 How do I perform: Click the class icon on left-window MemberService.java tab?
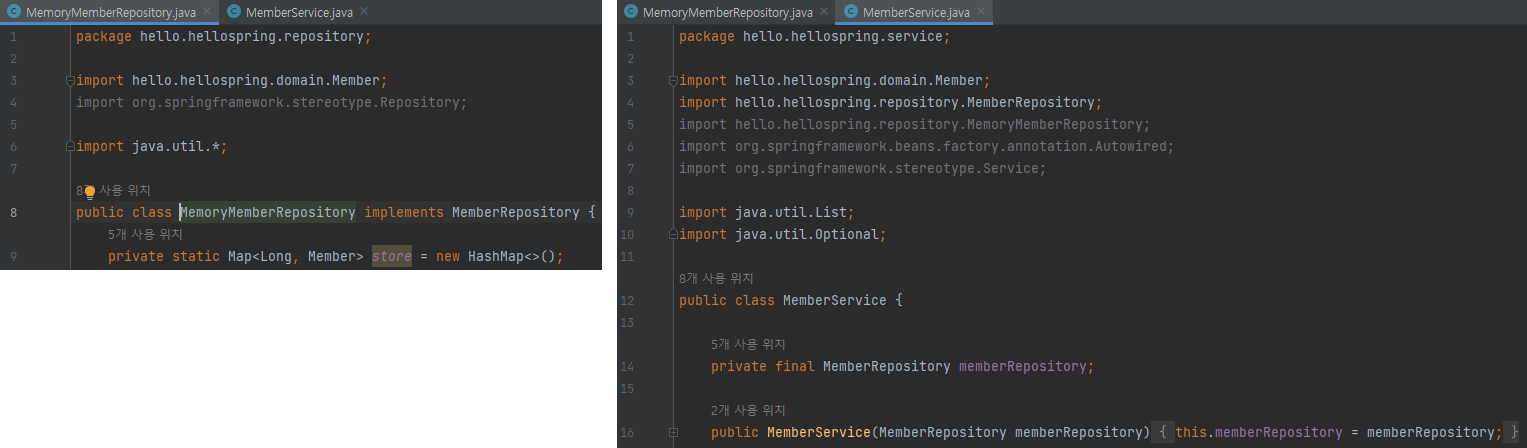[x=234, y=12]
